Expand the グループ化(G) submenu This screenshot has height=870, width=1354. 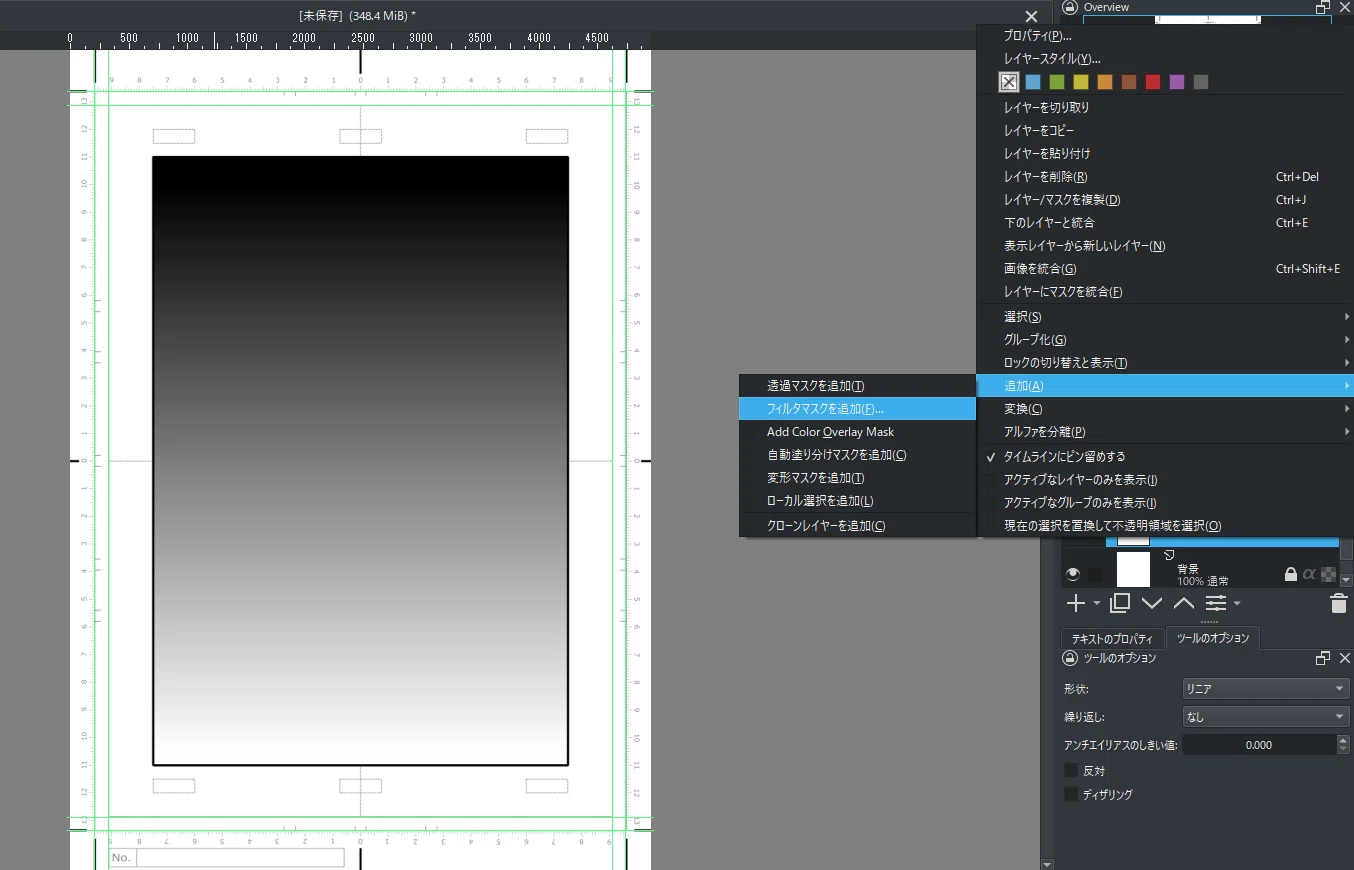pyautogui.click(x=1165, y=339)
